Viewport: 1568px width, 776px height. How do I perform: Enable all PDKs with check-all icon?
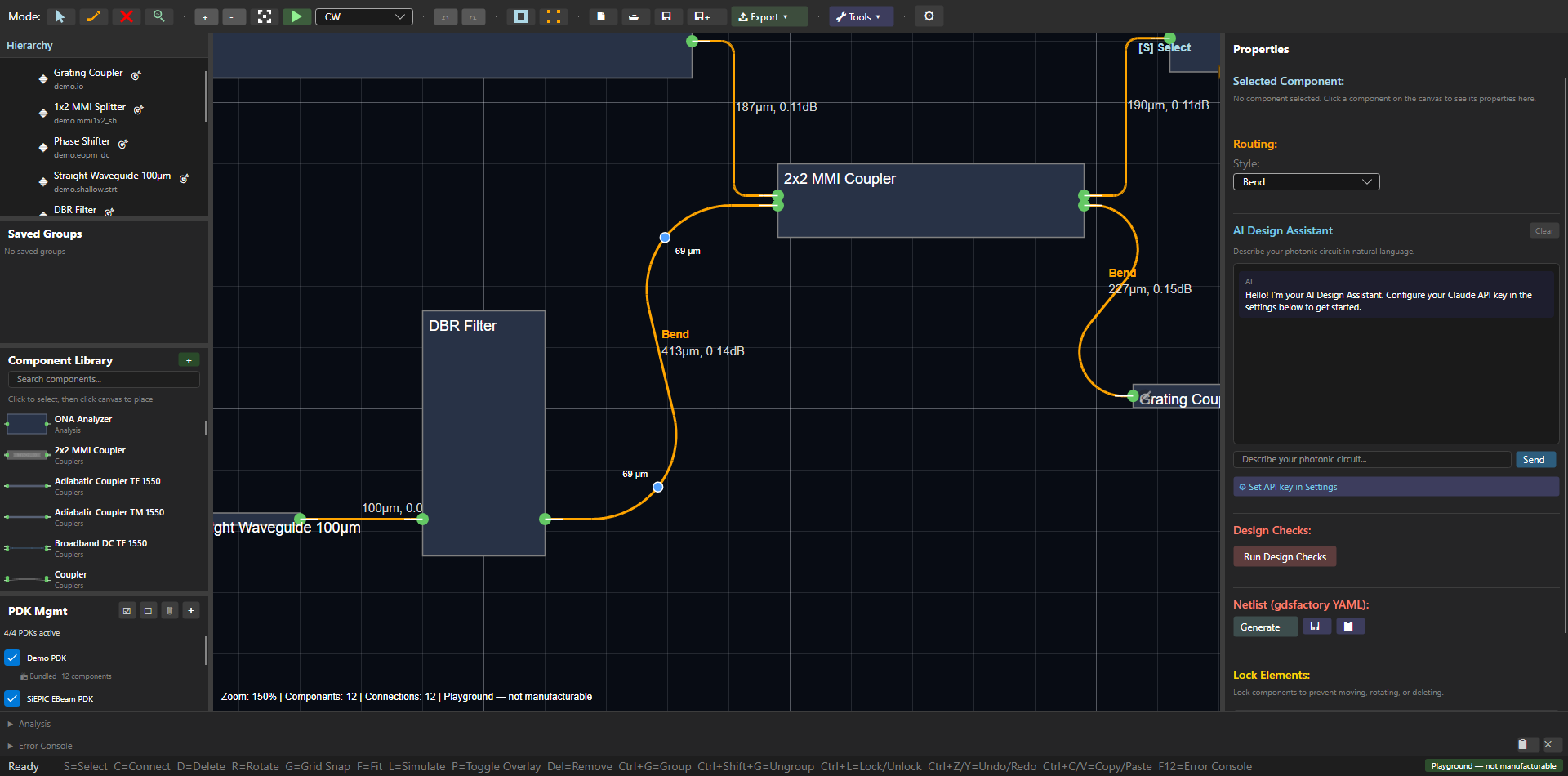[x=127, y=611]
